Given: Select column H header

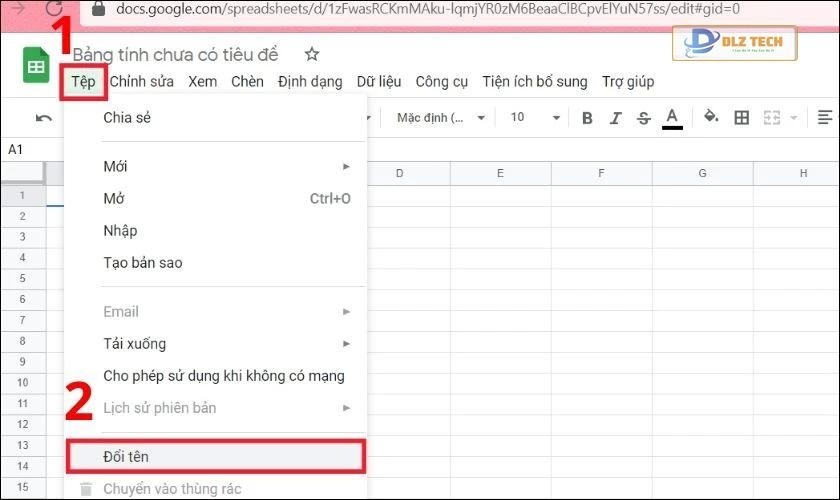Looking at the screenshot, I should tap(797, 173).
